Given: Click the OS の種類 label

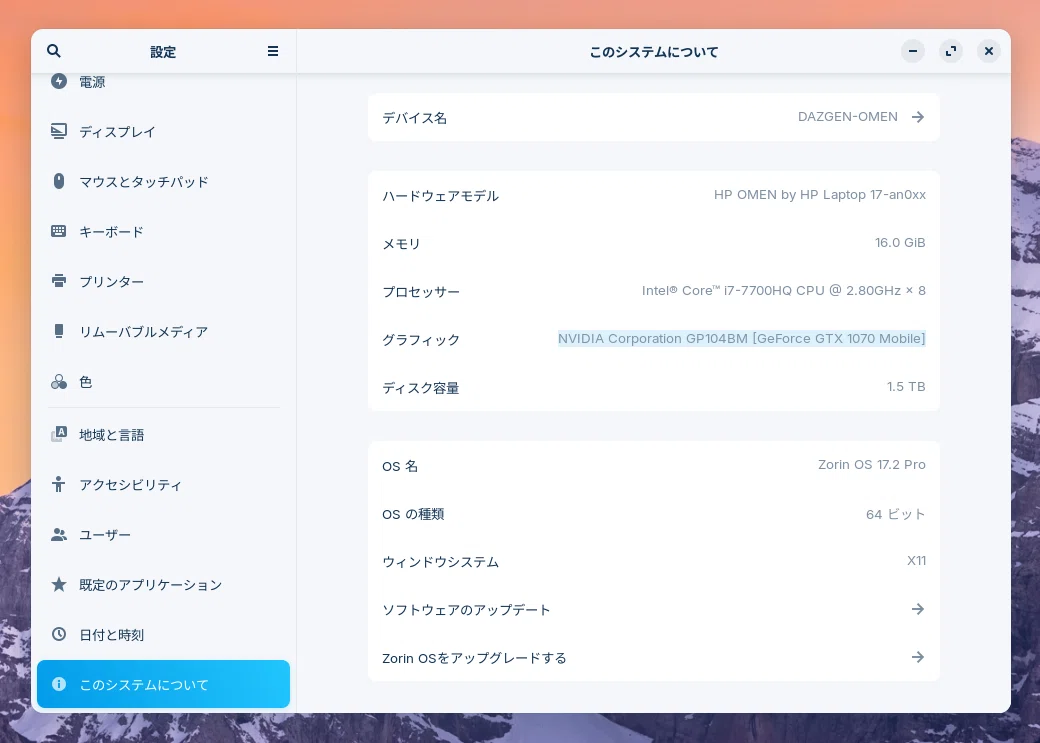Looking at the screenshot, I should click(413, 514).
